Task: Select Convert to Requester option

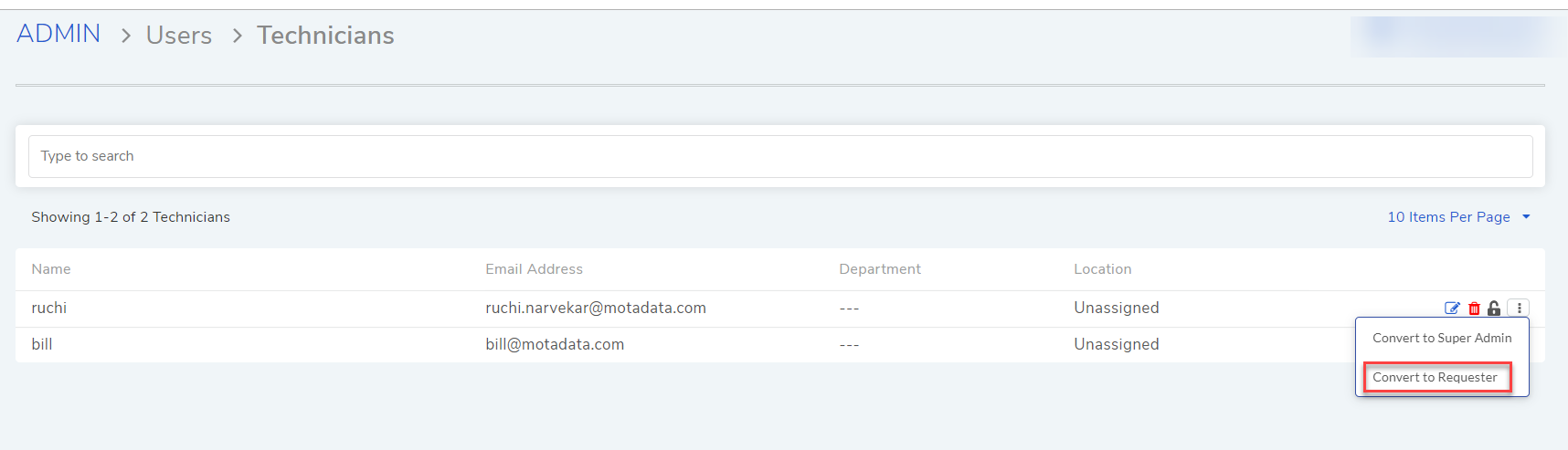Action: coord(1436,377)
